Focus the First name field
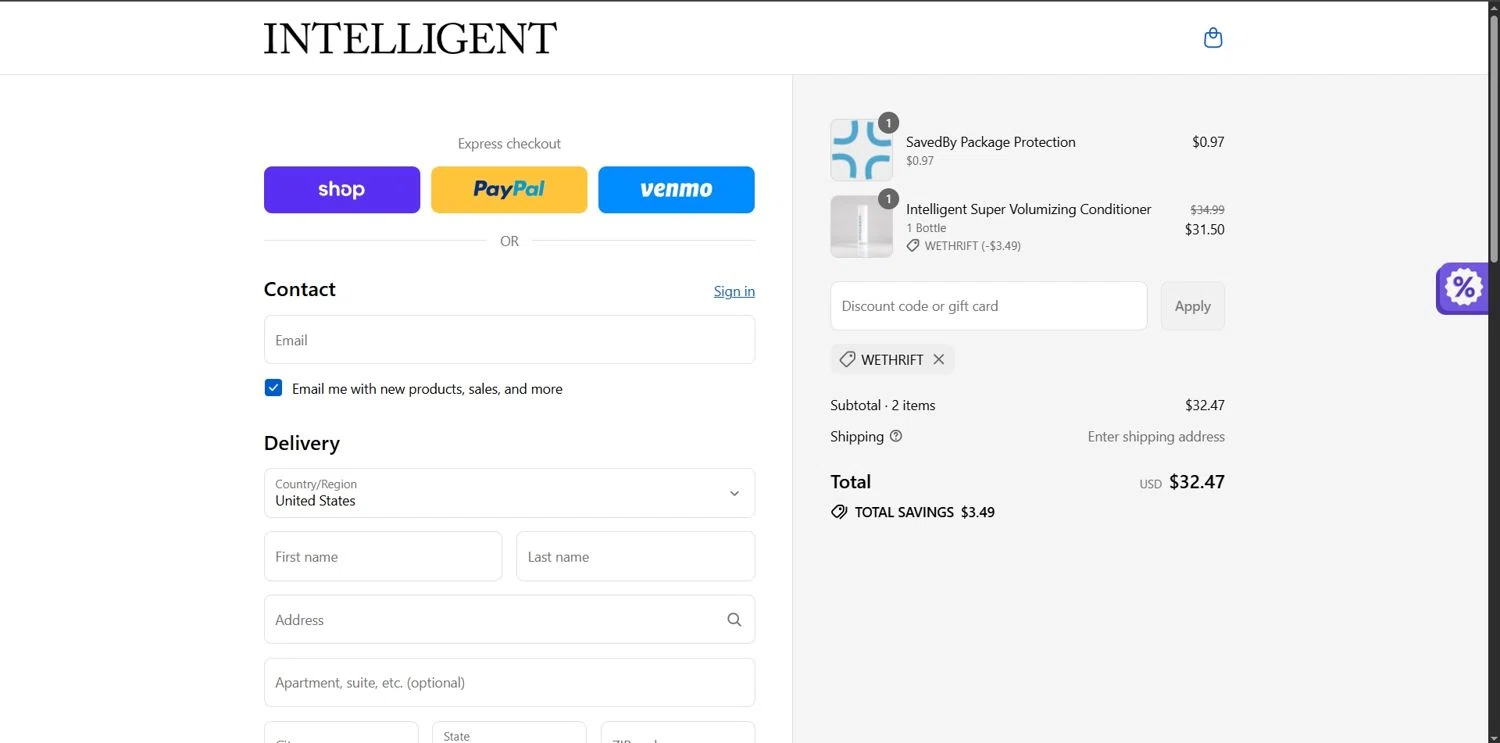Viewport: 1500px width, 743px height. point(383,556)
